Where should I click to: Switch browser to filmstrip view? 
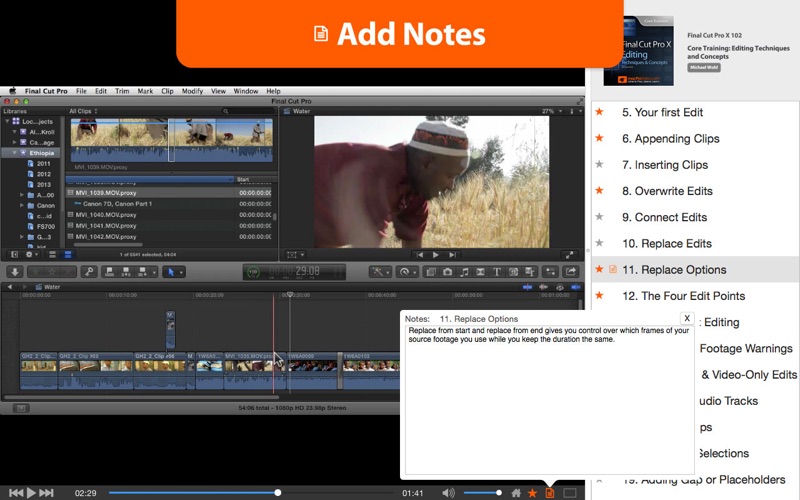(52, 254)
